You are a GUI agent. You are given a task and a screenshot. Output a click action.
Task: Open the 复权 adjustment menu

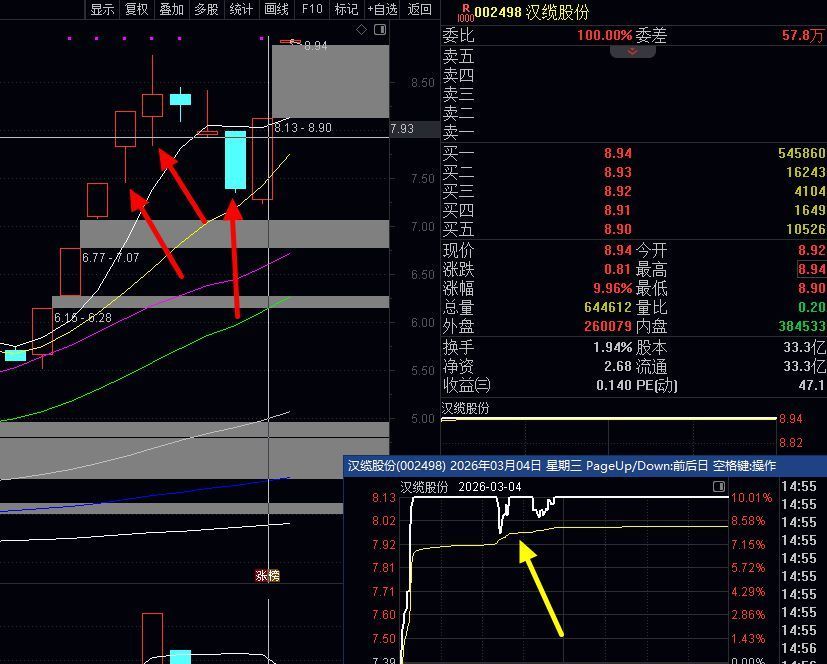pyautogui.click(x=136, y=10)
